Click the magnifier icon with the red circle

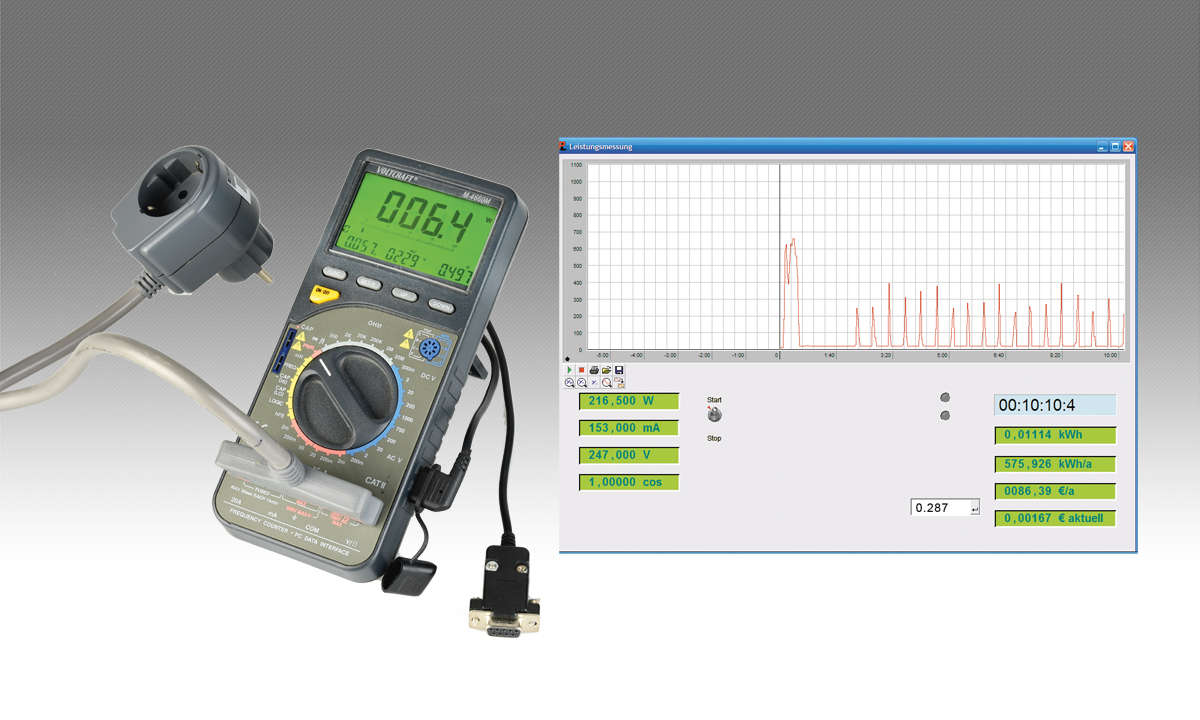coord(607,383)
